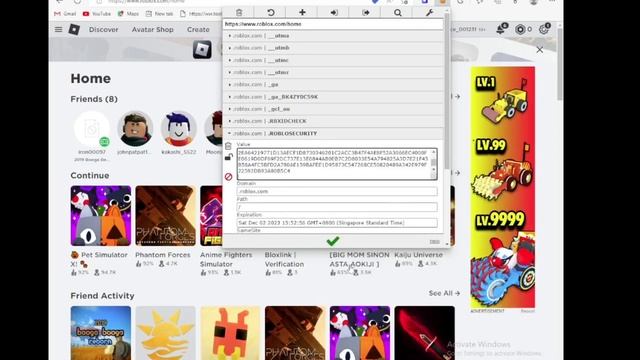
Task: Add a new cookie with the plus icon
Action: [302, 13]
